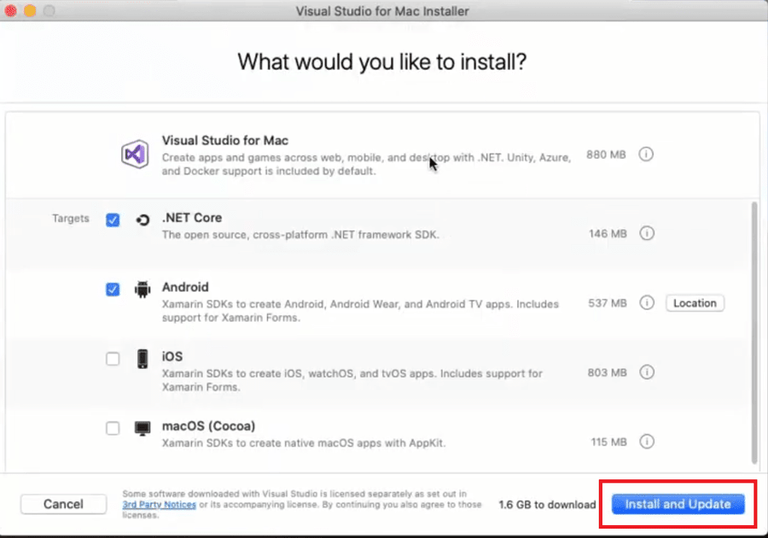
Task: Click the iOS phone icon
Action: tap(142, 359)
